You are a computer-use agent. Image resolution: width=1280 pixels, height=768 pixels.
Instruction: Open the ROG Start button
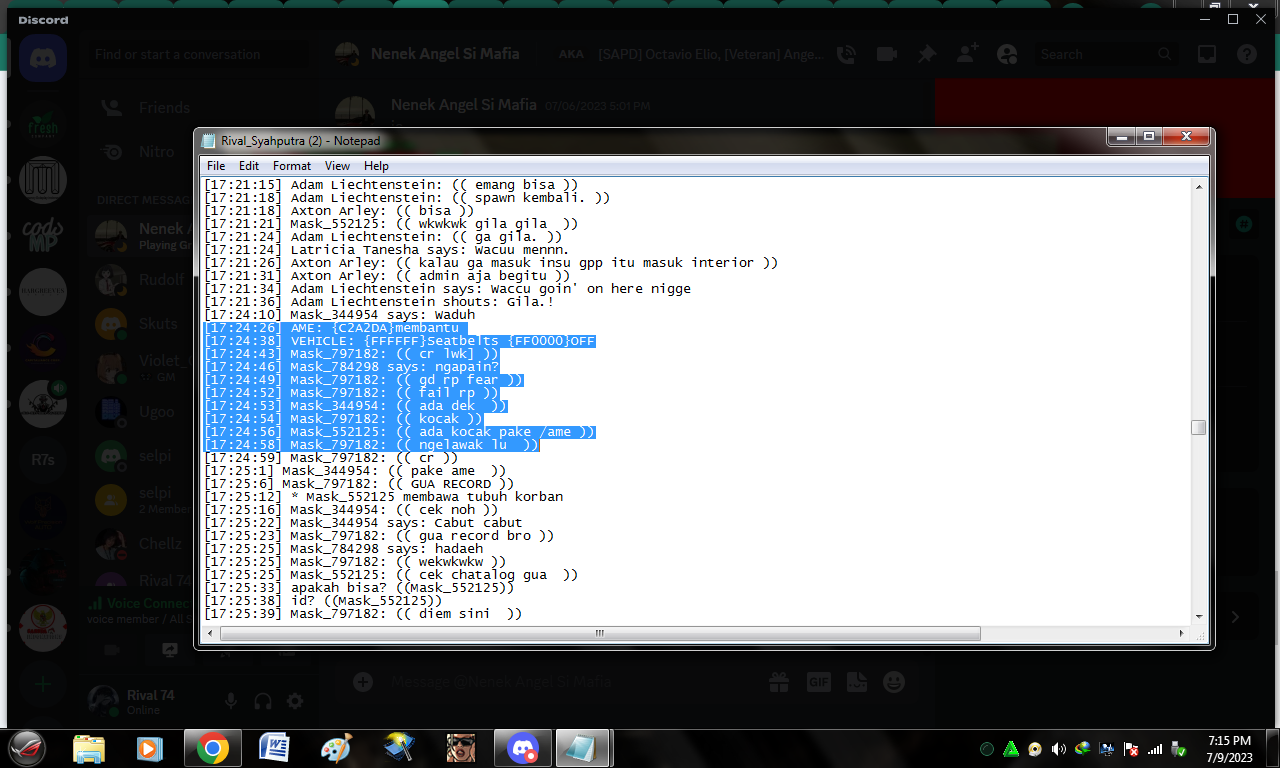click(27, 748)
